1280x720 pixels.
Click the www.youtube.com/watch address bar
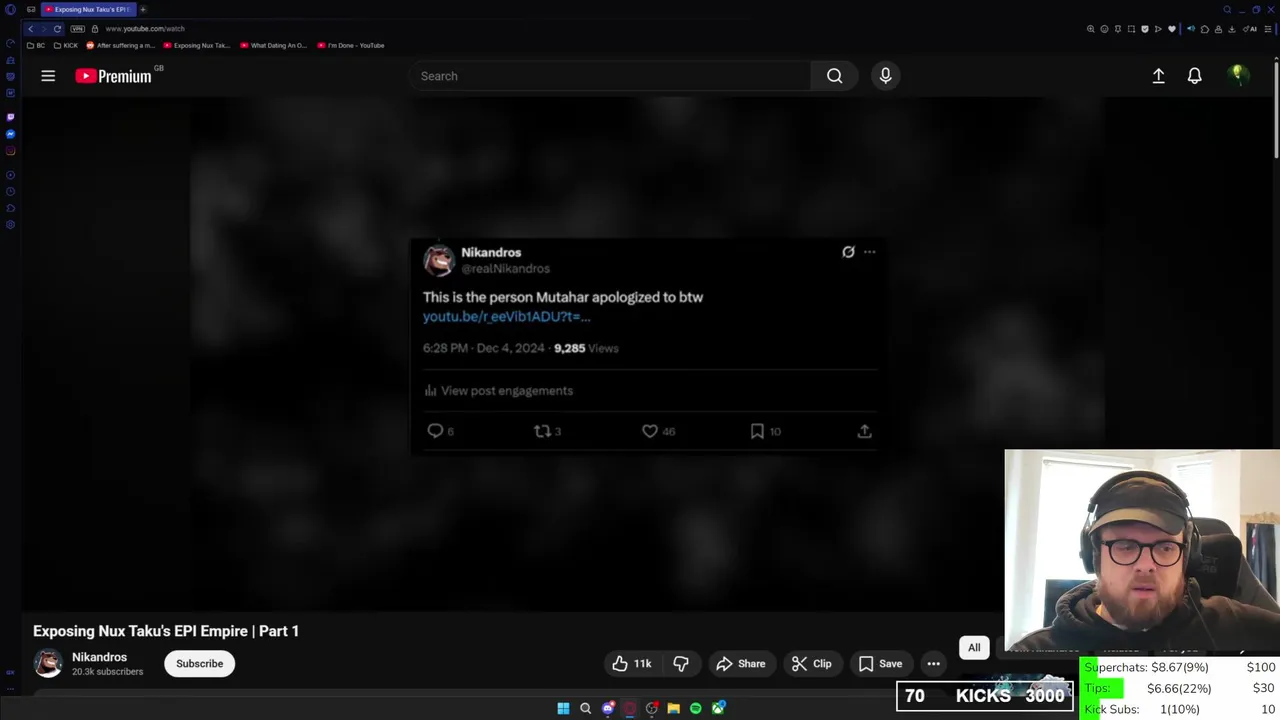[145, 29]
